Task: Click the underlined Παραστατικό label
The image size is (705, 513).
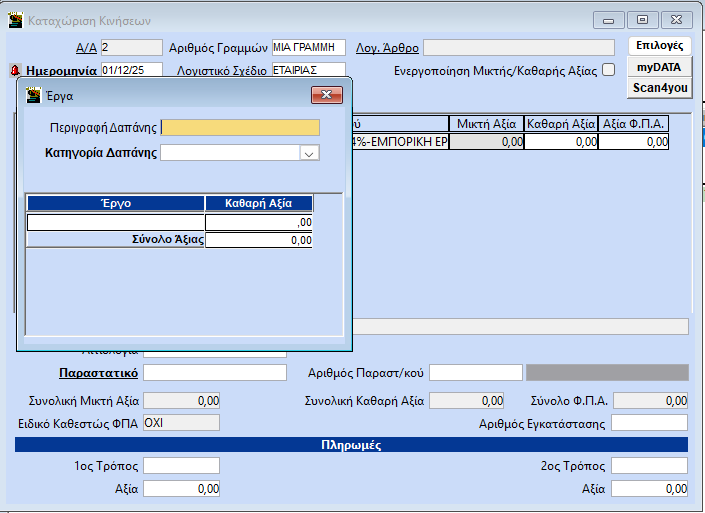Action: [x=98, y=373]
